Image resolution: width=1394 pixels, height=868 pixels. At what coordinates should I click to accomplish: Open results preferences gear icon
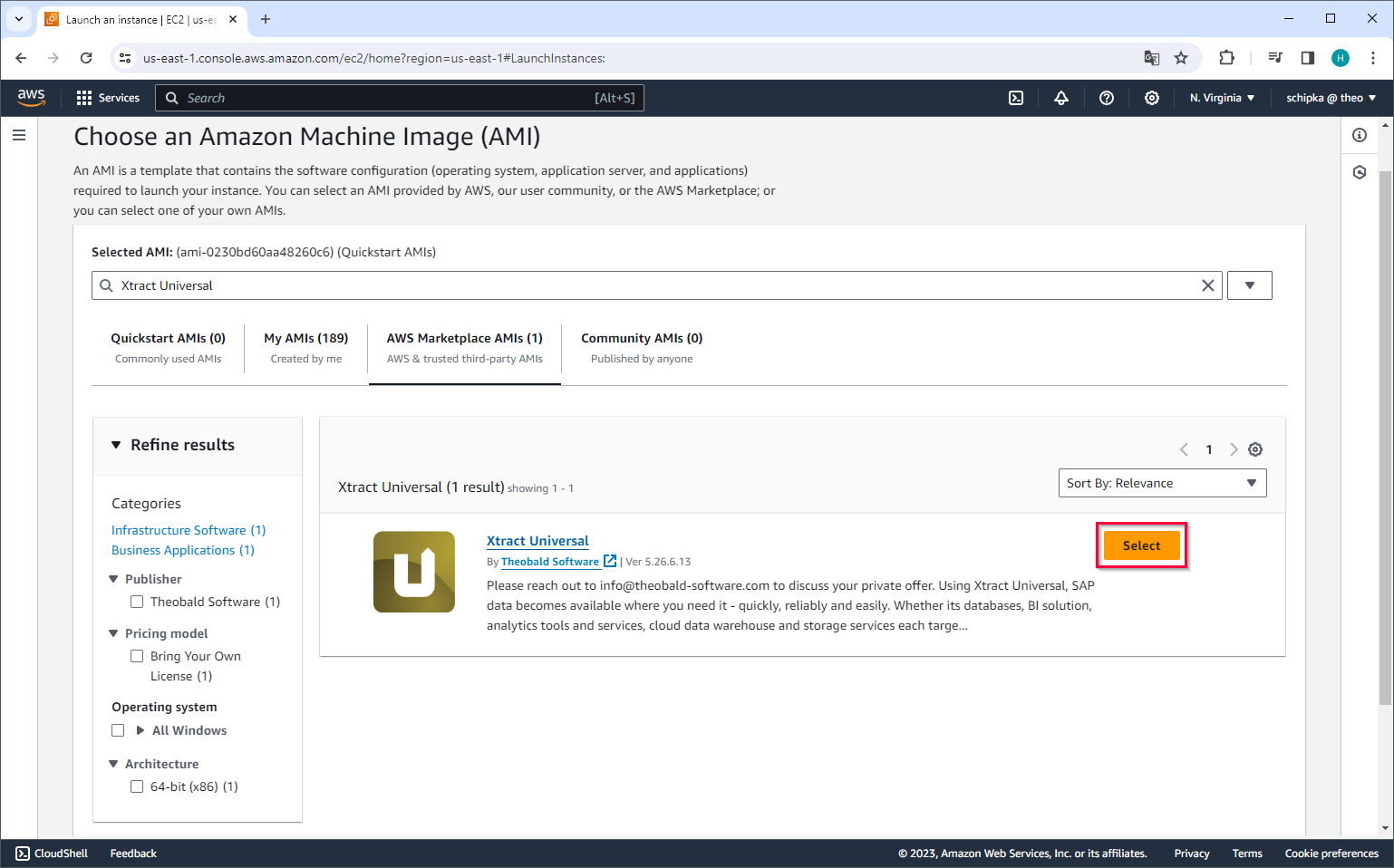1255,449
